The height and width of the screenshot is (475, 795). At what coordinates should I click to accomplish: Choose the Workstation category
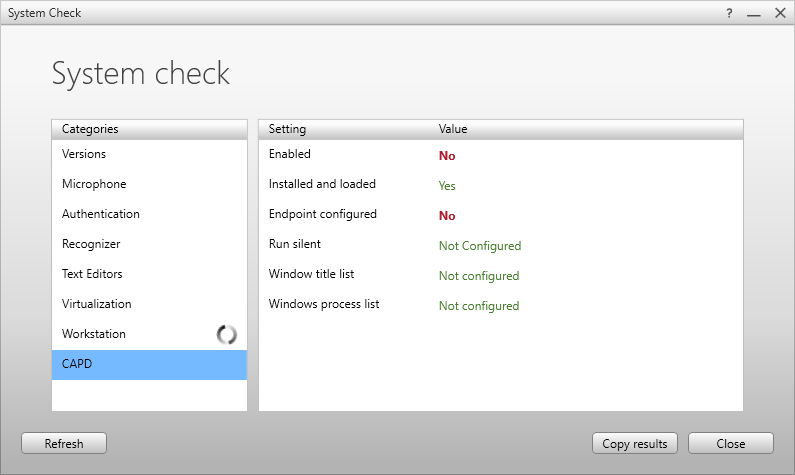[x=94, y=334]
